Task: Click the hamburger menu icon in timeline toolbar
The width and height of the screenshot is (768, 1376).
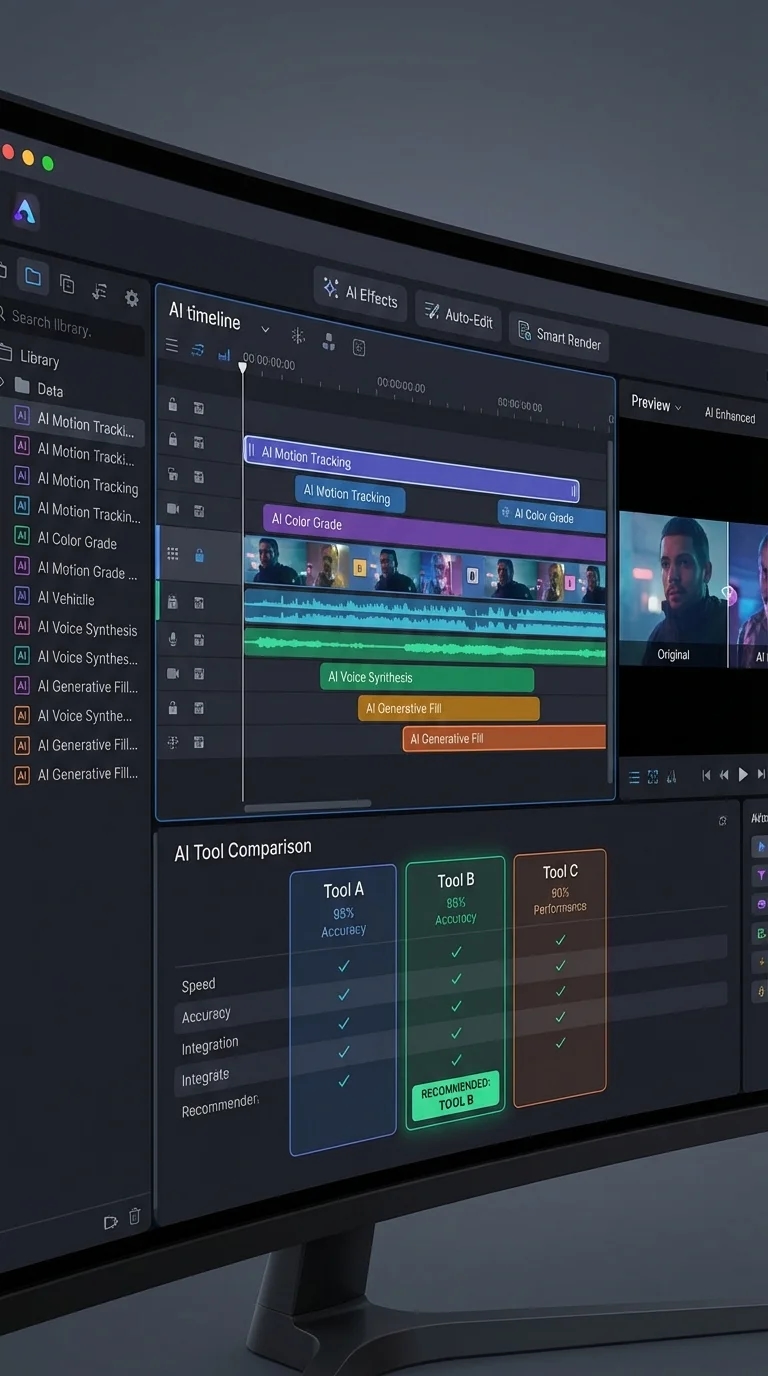Action: click(172, 346)
